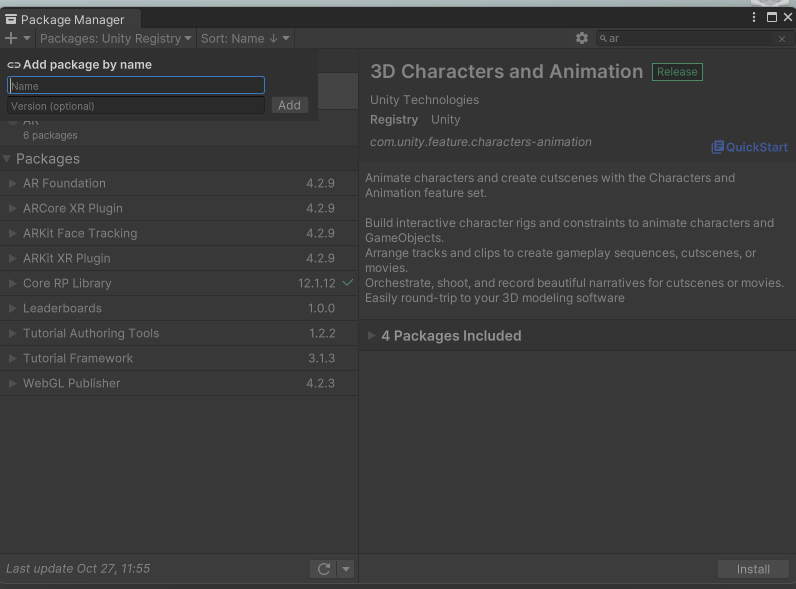Select Tutorial Framework package
This screenshot has width=796, height=589.
[x=179, y=358]
